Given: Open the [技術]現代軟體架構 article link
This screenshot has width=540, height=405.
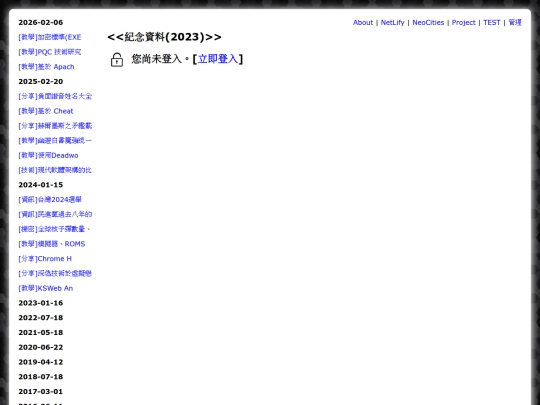Looking at the screenshot, I should tap(55, 170).
